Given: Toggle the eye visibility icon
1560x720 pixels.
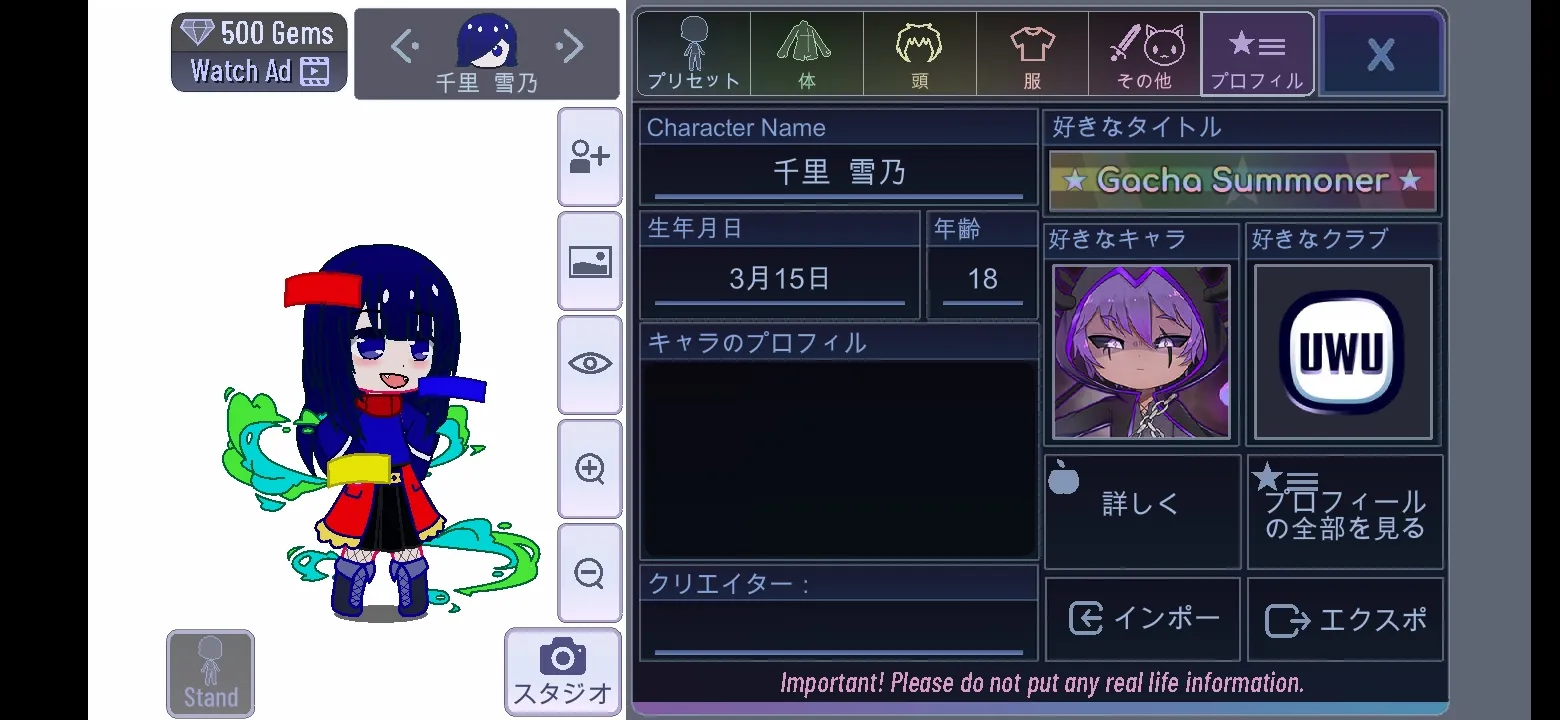Looking at the screenshot, I should [x=589, y=365].
